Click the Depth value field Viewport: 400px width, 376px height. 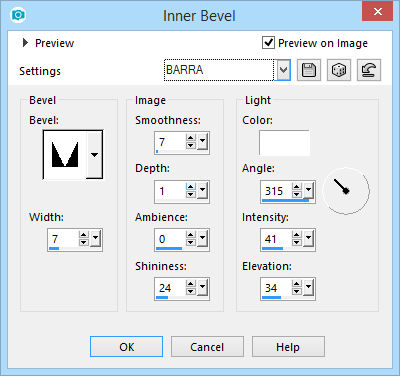171,191
